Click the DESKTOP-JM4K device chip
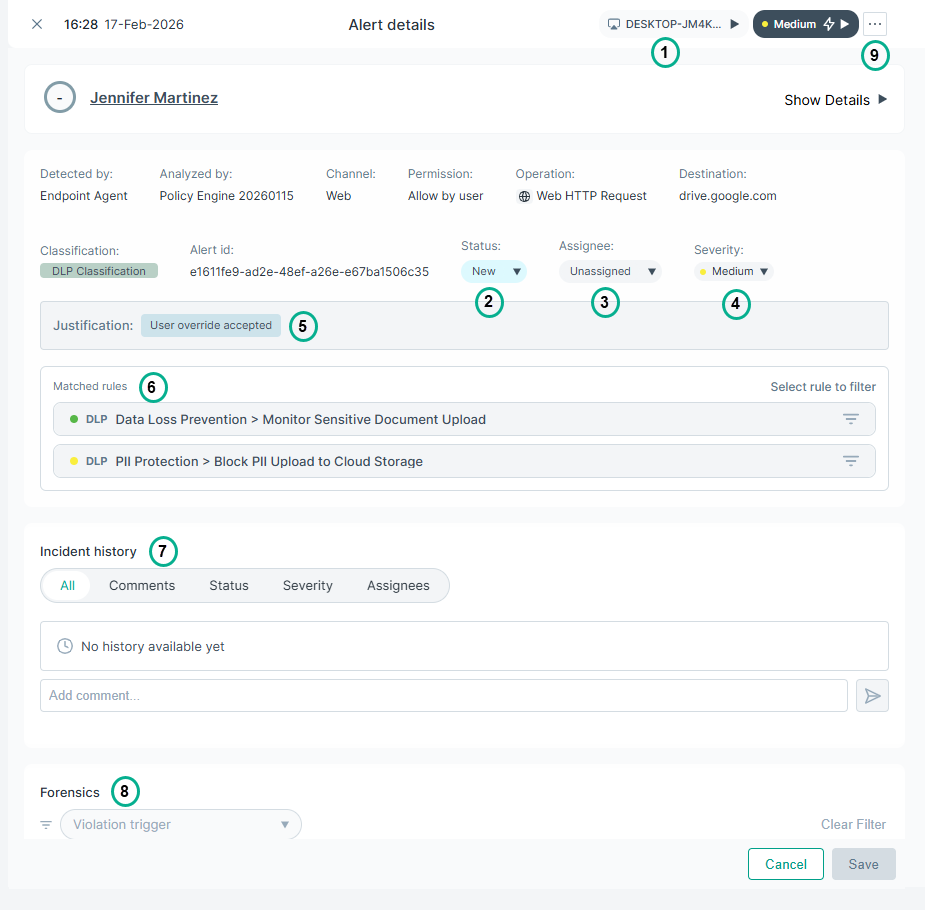This screenshot has height=910, width=925. (x=672, y=24)
